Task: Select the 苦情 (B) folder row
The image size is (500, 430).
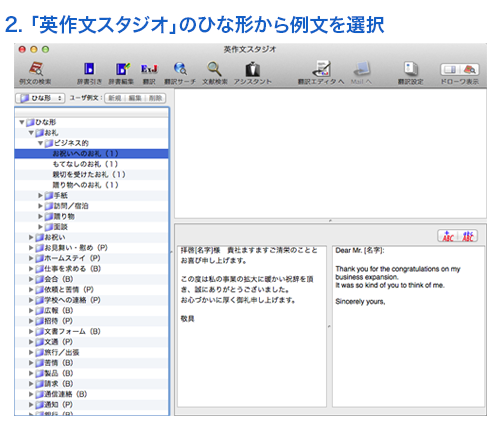Action: [92, 363]
